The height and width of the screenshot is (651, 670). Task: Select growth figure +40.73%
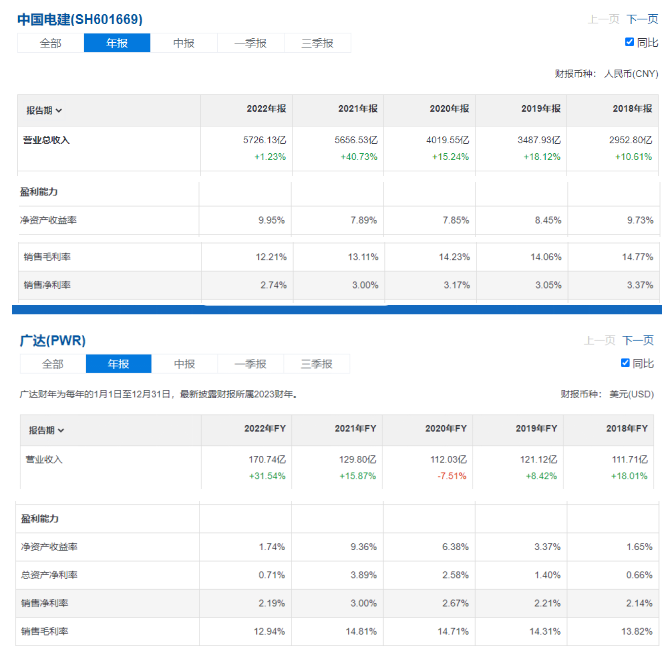point(359,157)
